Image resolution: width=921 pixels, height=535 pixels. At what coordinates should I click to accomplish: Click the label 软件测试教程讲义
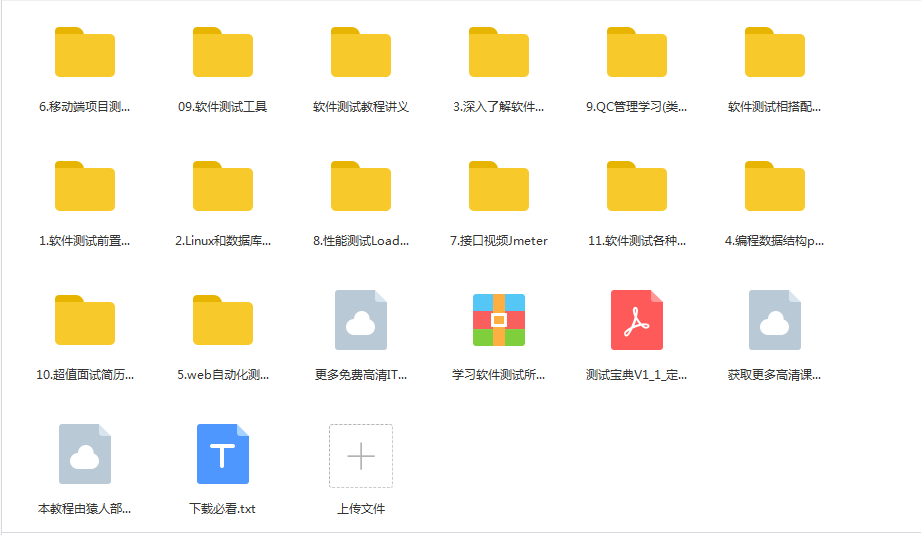click(361, 107)
